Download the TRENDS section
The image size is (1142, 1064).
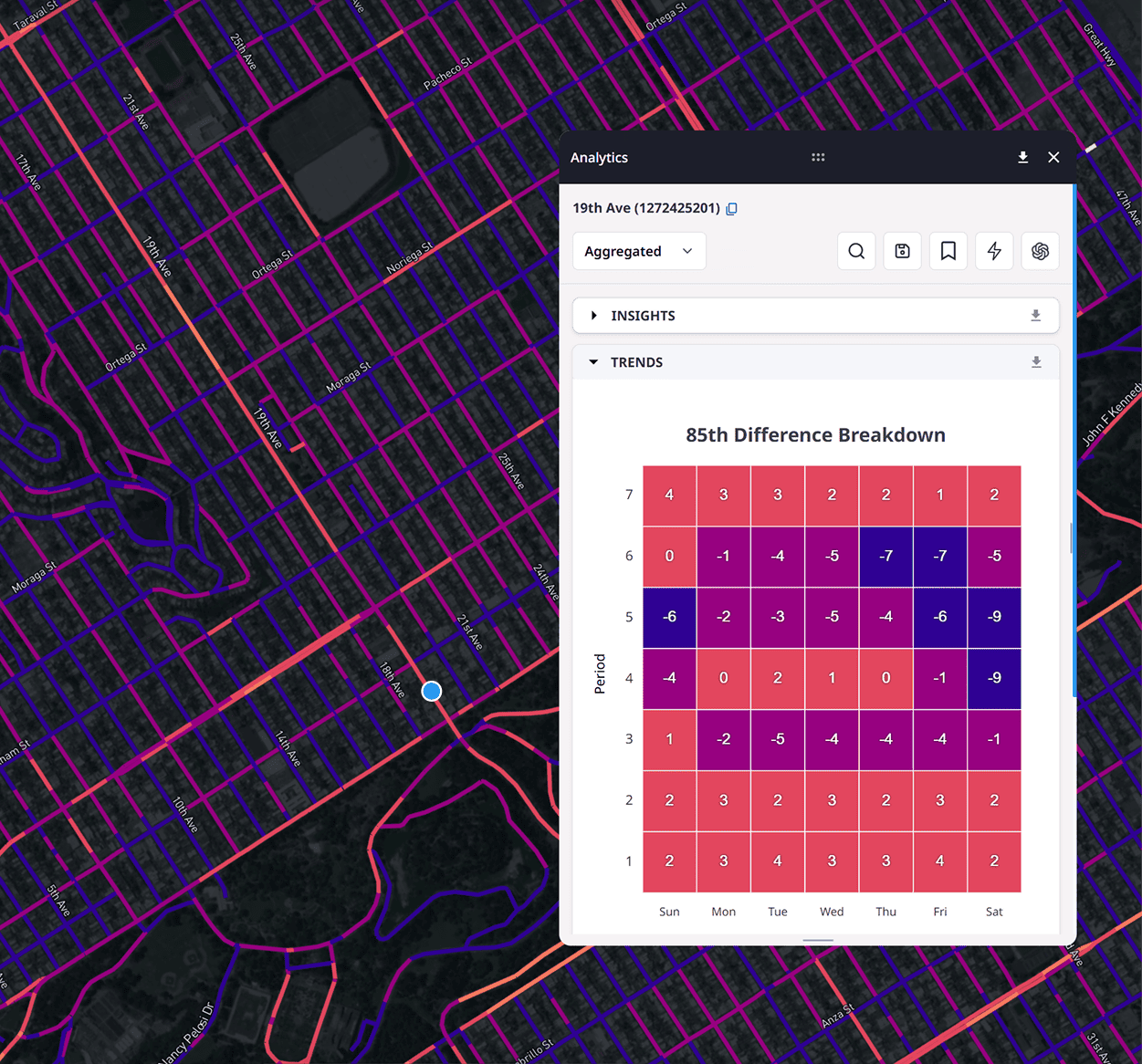click(x=1036, y=362)
